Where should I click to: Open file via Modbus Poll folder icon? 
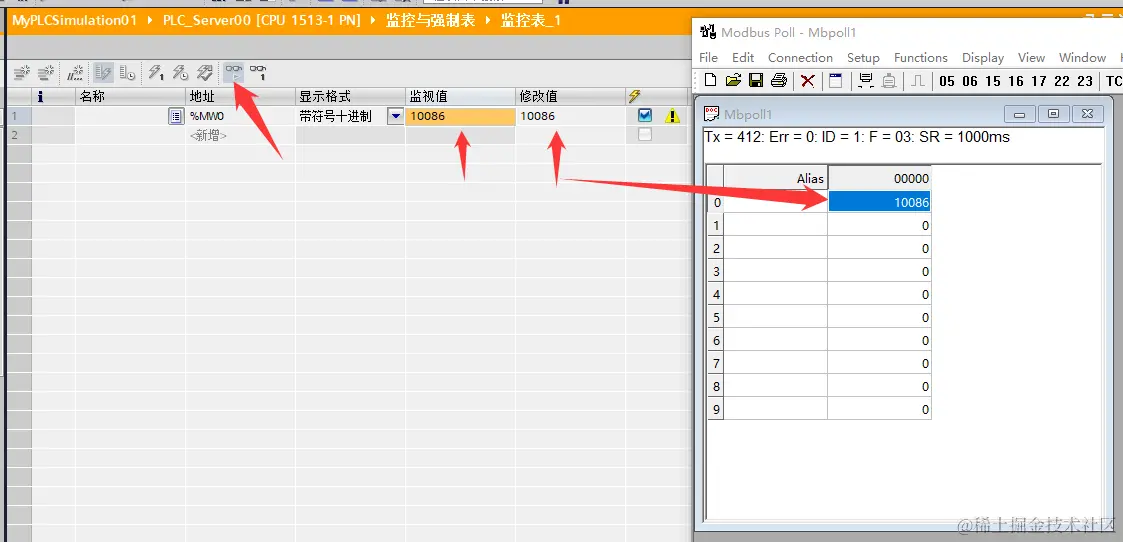732,80
